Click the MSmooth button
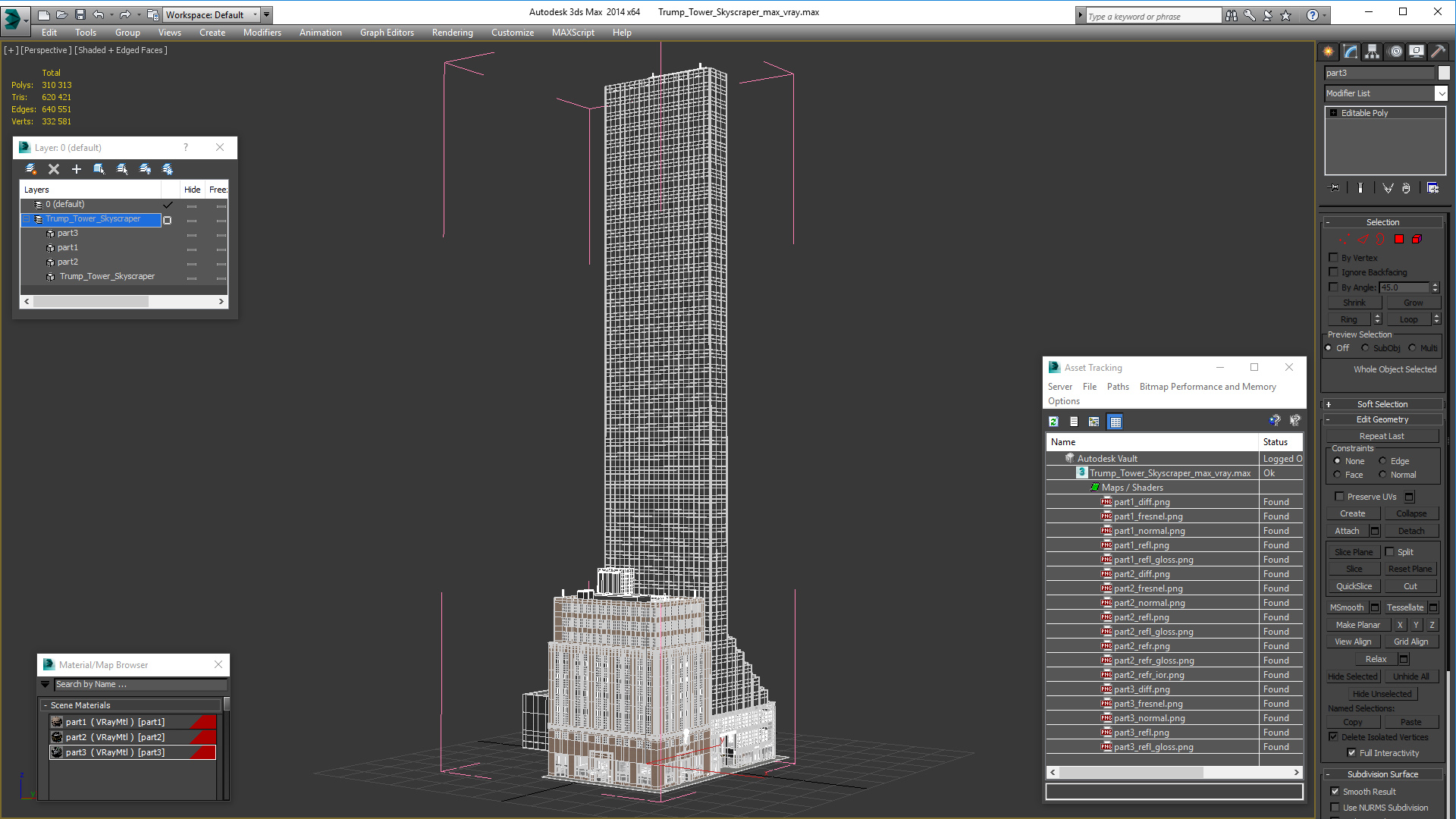The width and height of the screenshot is (1456, 819). pyautogui.click(x=1347, y=607)
